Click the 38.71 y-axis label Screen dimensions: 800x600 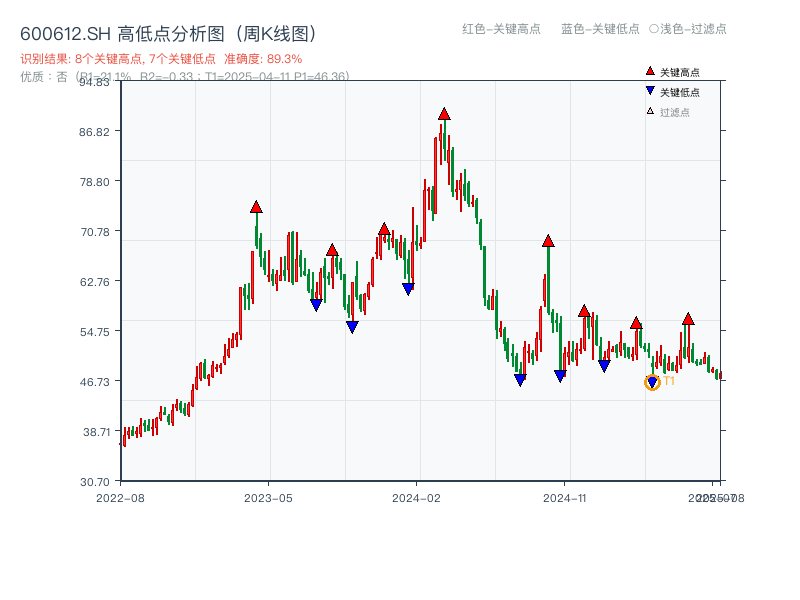[x=96, y=432]
